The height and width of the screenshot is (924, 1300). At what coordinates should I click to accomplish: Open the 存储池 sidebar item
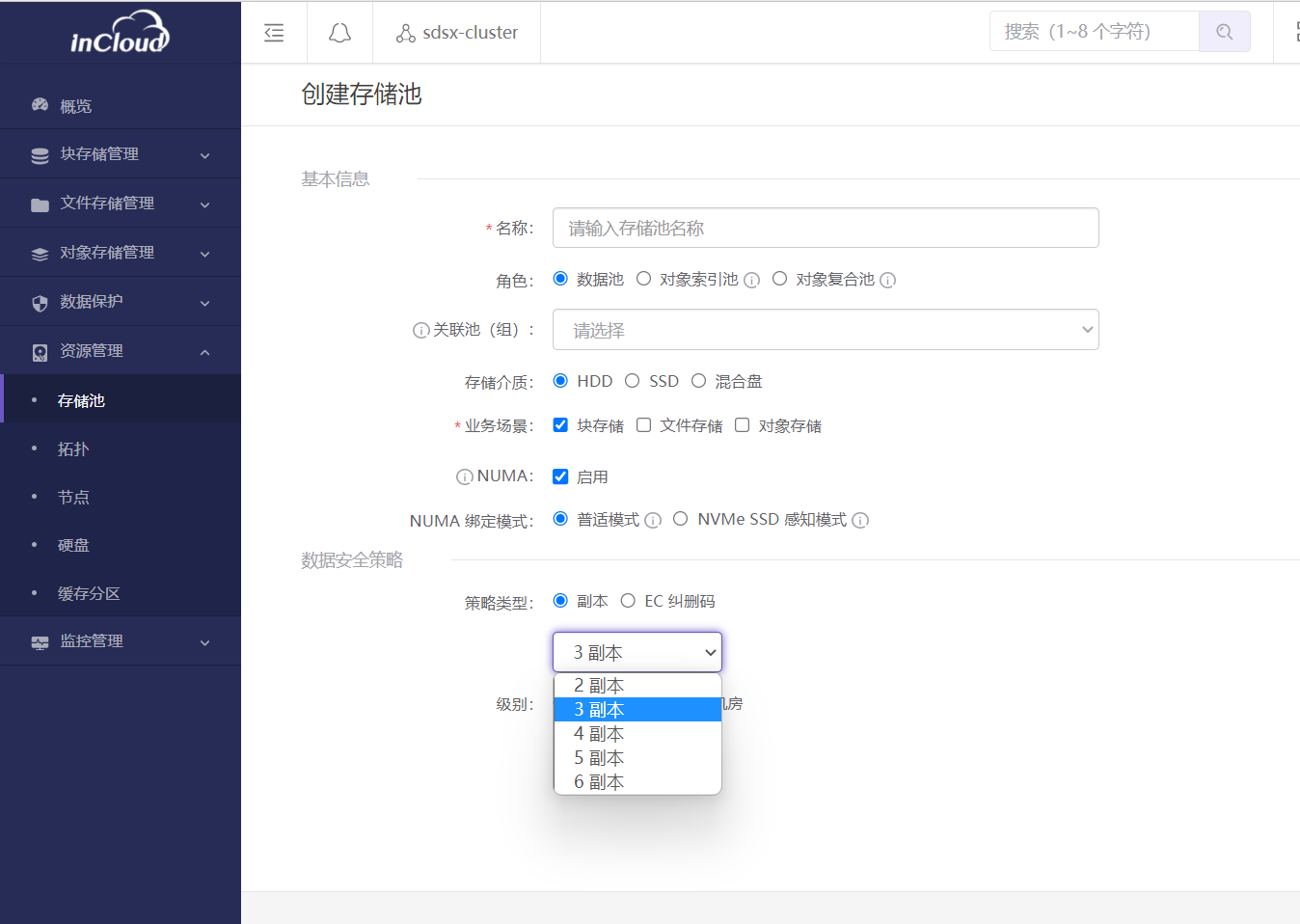(121, 400)
